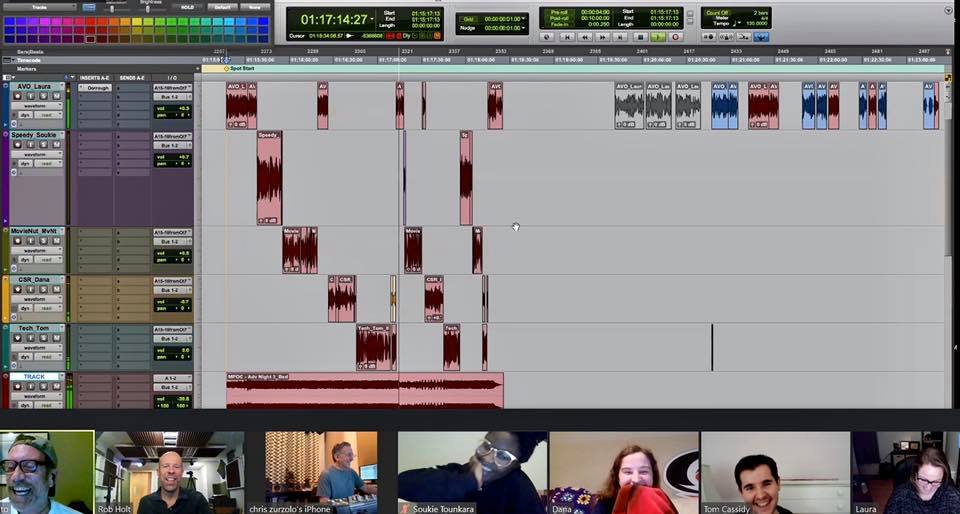Adjust the Brightness slider in color palette
The image size is (960, 514).
click(148, 9)
